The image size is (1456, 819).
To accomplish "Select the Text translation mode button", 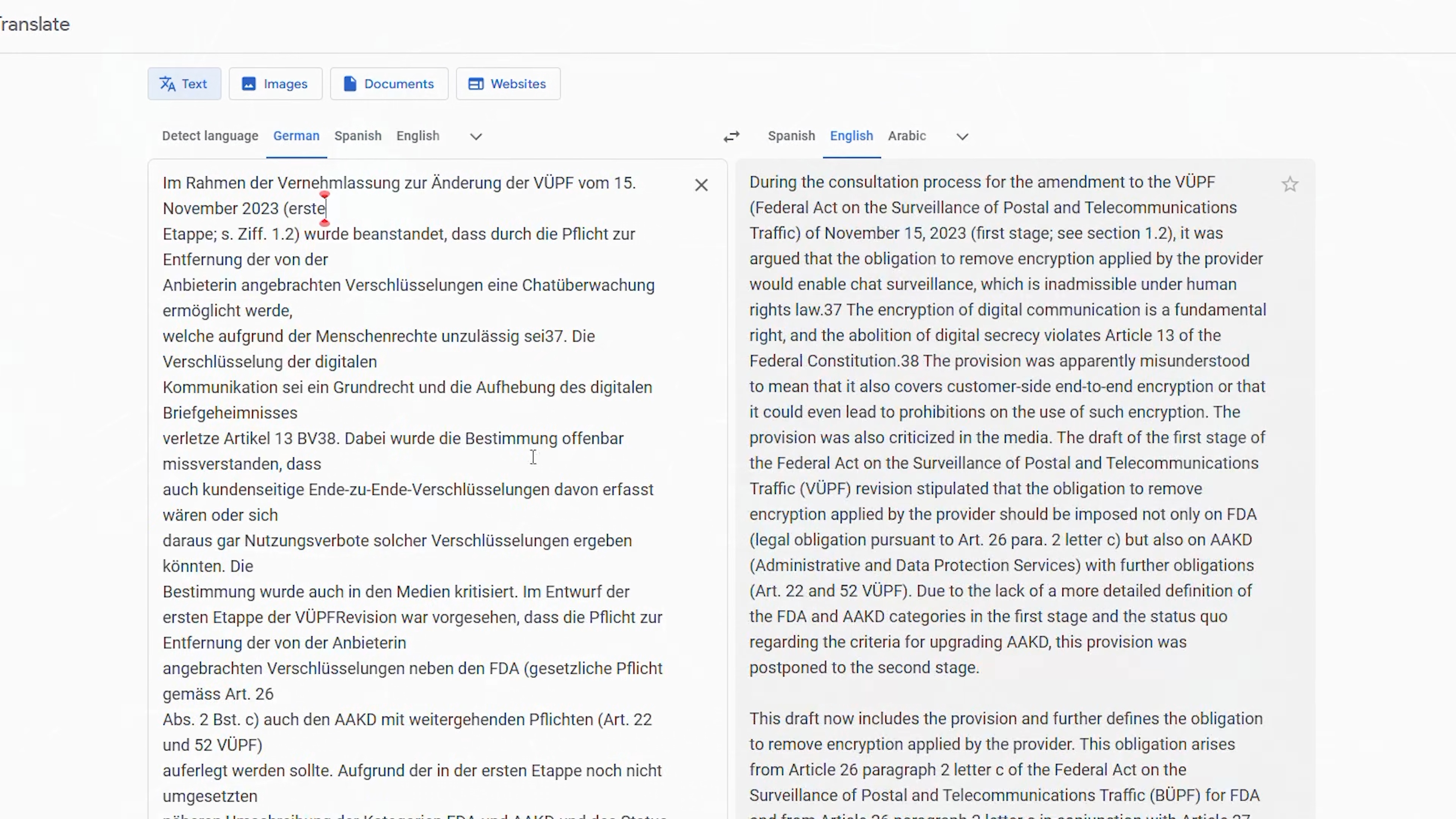I will [x=184, y=84].
